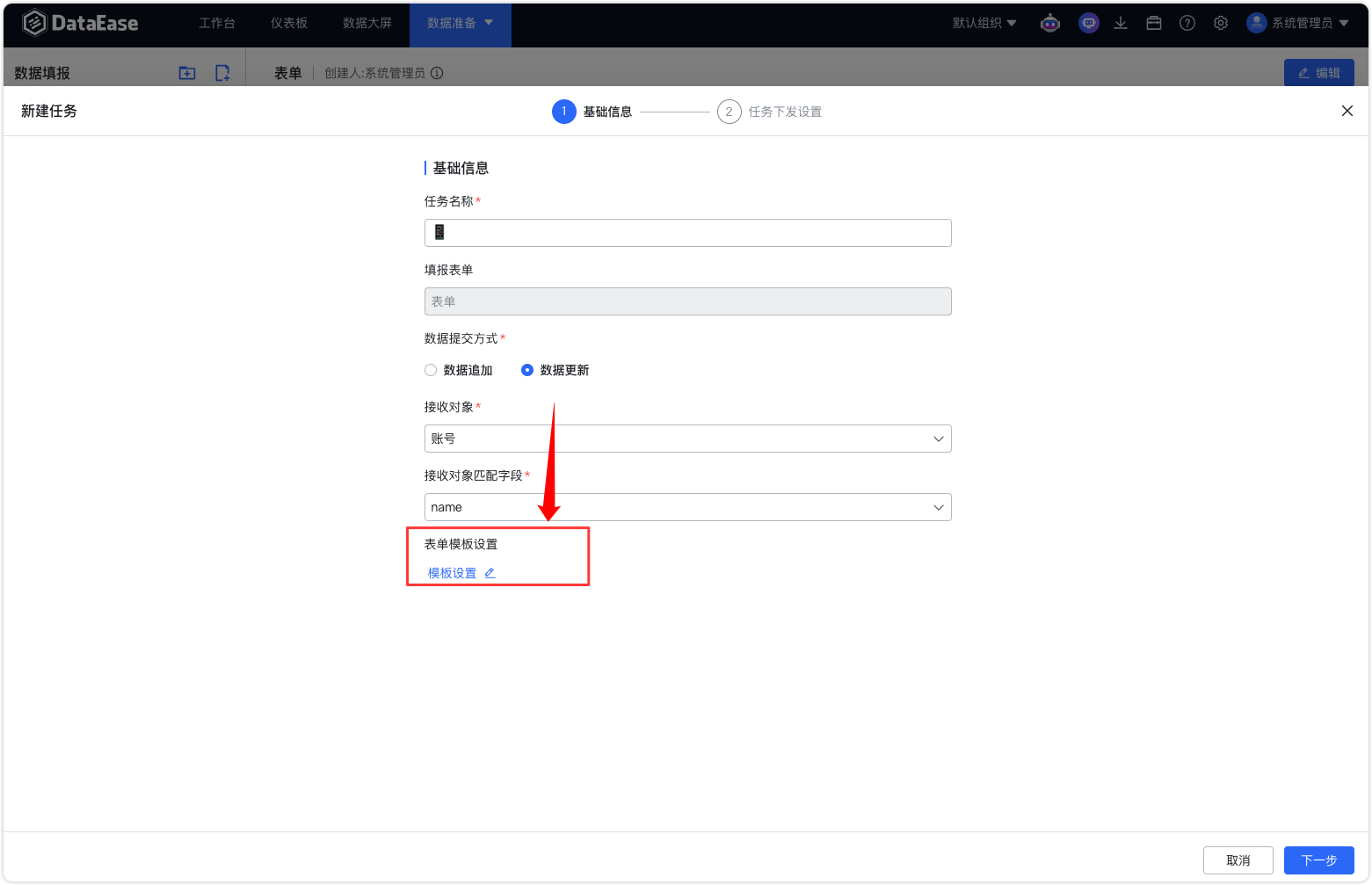Open the download center icon
Viewport: 1372px width, 885px height.
(x=1121, y=24)
